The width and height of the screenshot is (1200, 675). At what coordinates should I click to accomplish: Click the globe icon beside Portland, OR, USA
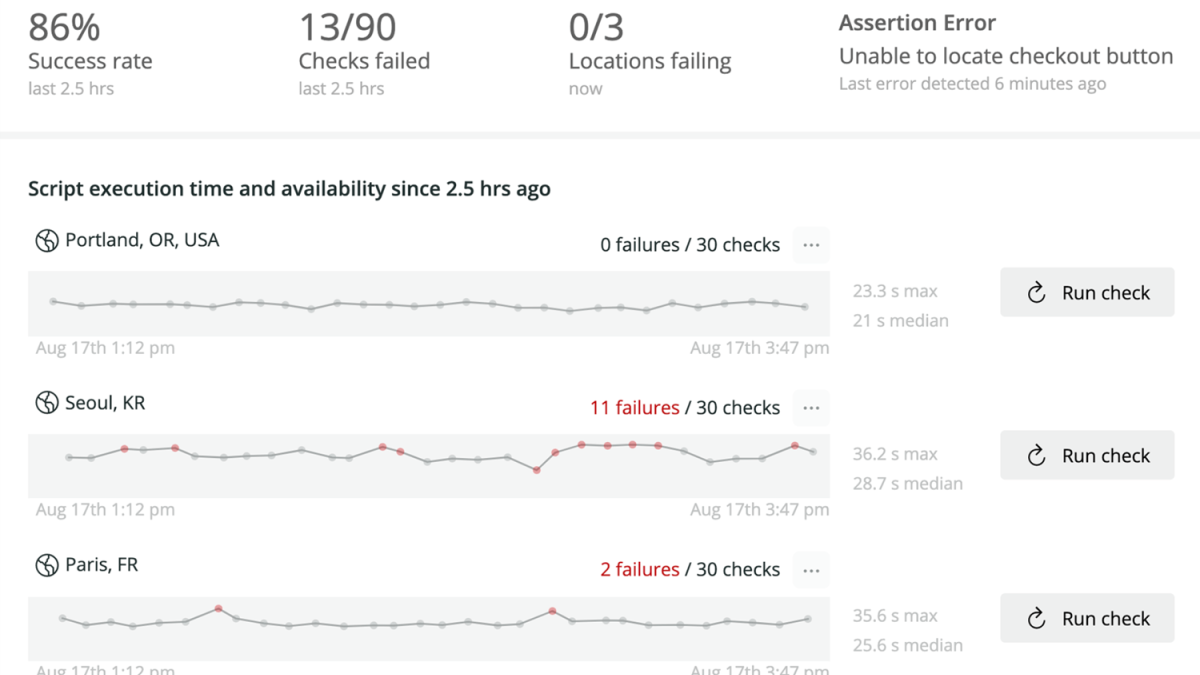46,241
